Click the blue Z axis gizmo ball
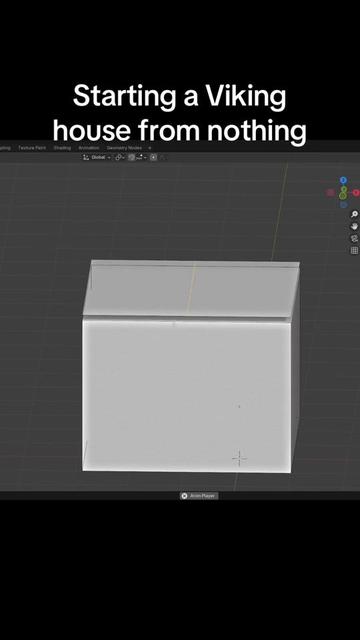 [x=343, y=180]
